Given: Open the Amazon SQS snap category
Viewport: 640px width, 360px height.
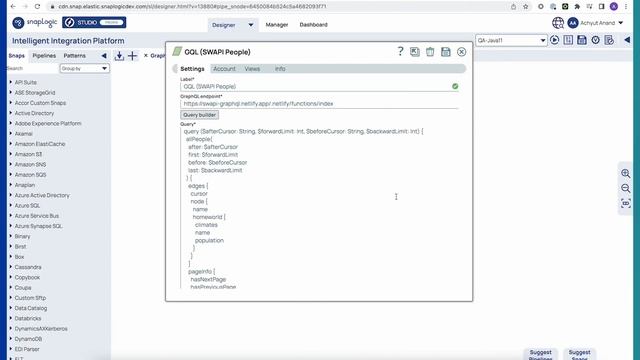Looking at the screenshot, I should pos(30,175).
